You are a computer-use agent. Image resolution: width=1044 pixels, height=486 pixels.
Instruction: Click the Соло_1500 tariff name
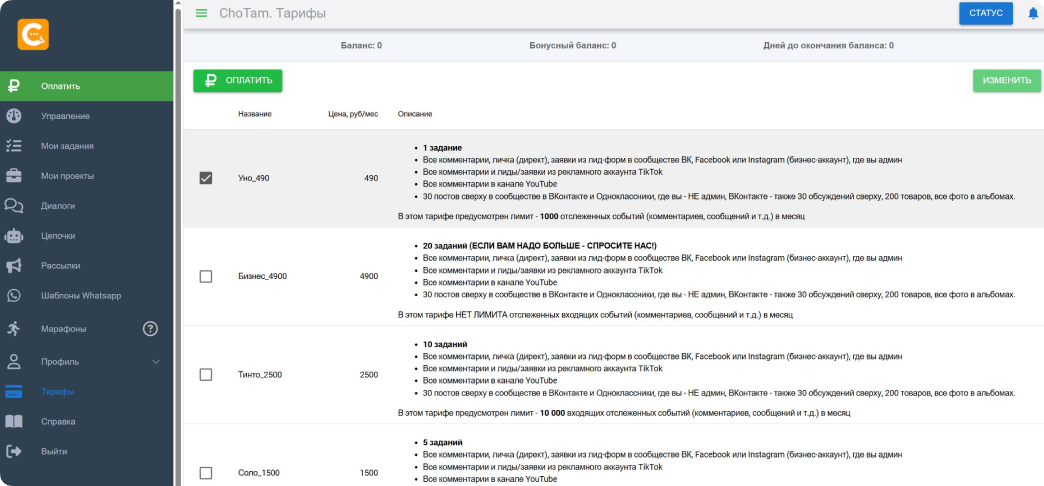point(259,473)
